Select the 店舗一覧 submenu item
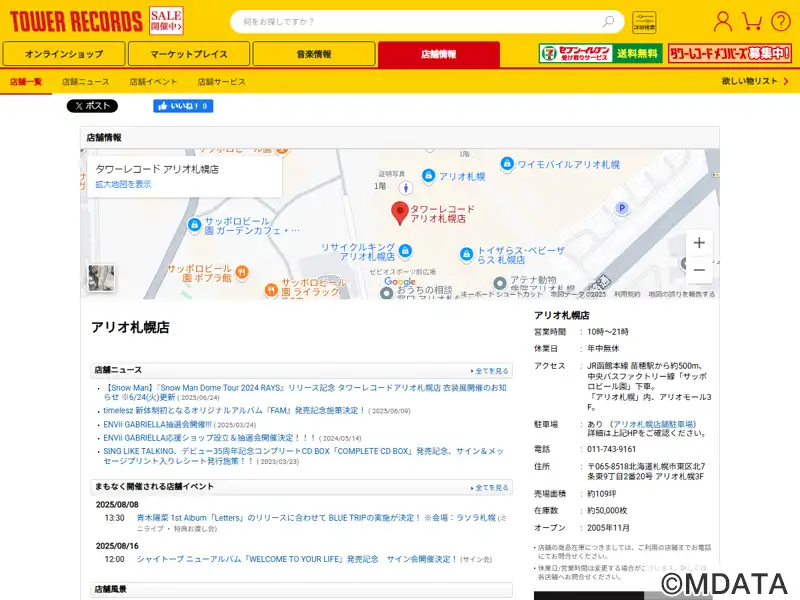800x600 pixels. pyautogui.click(x=26, y=82)
